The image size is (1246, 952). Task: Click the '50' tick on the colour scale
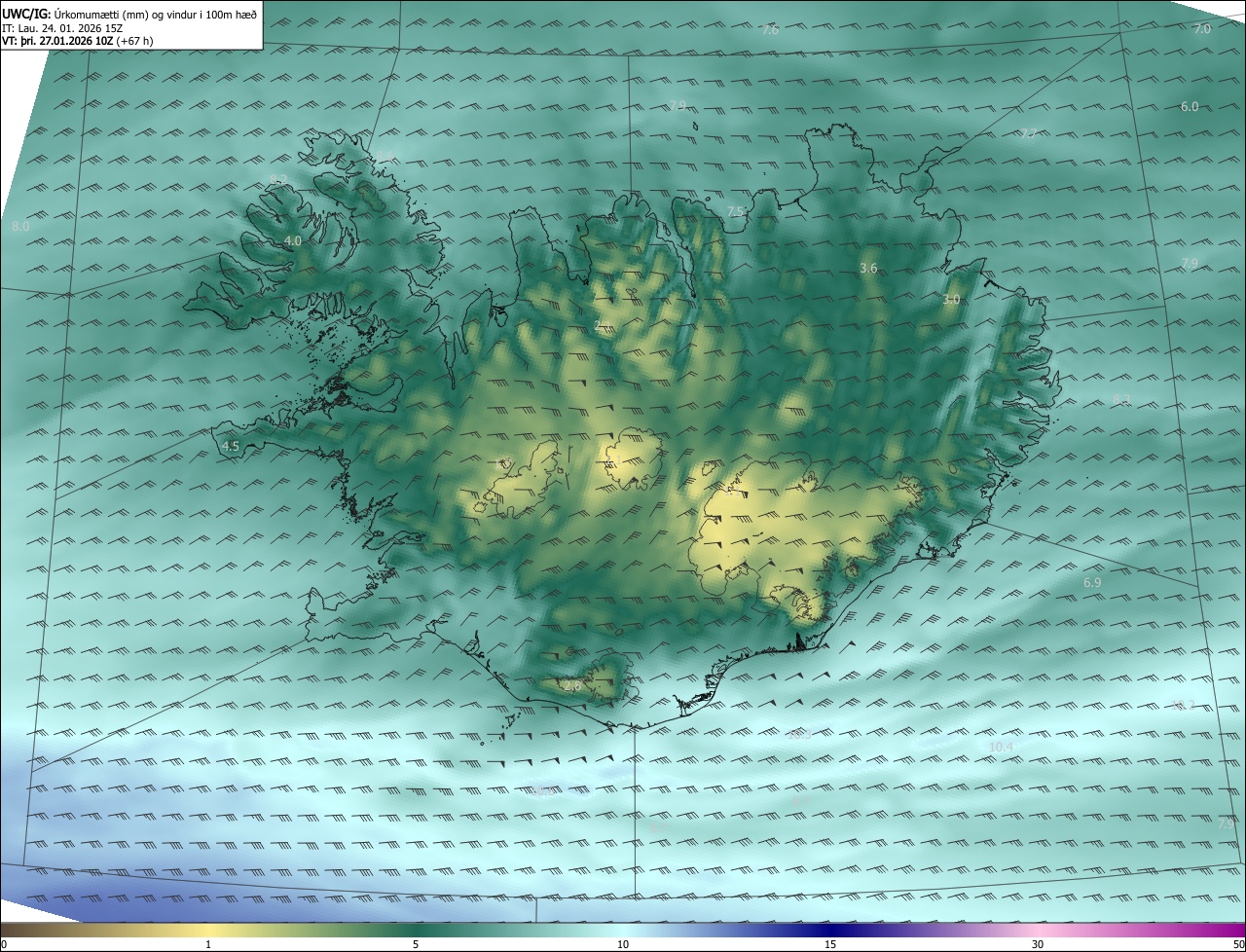click(x=1238, y=944)
